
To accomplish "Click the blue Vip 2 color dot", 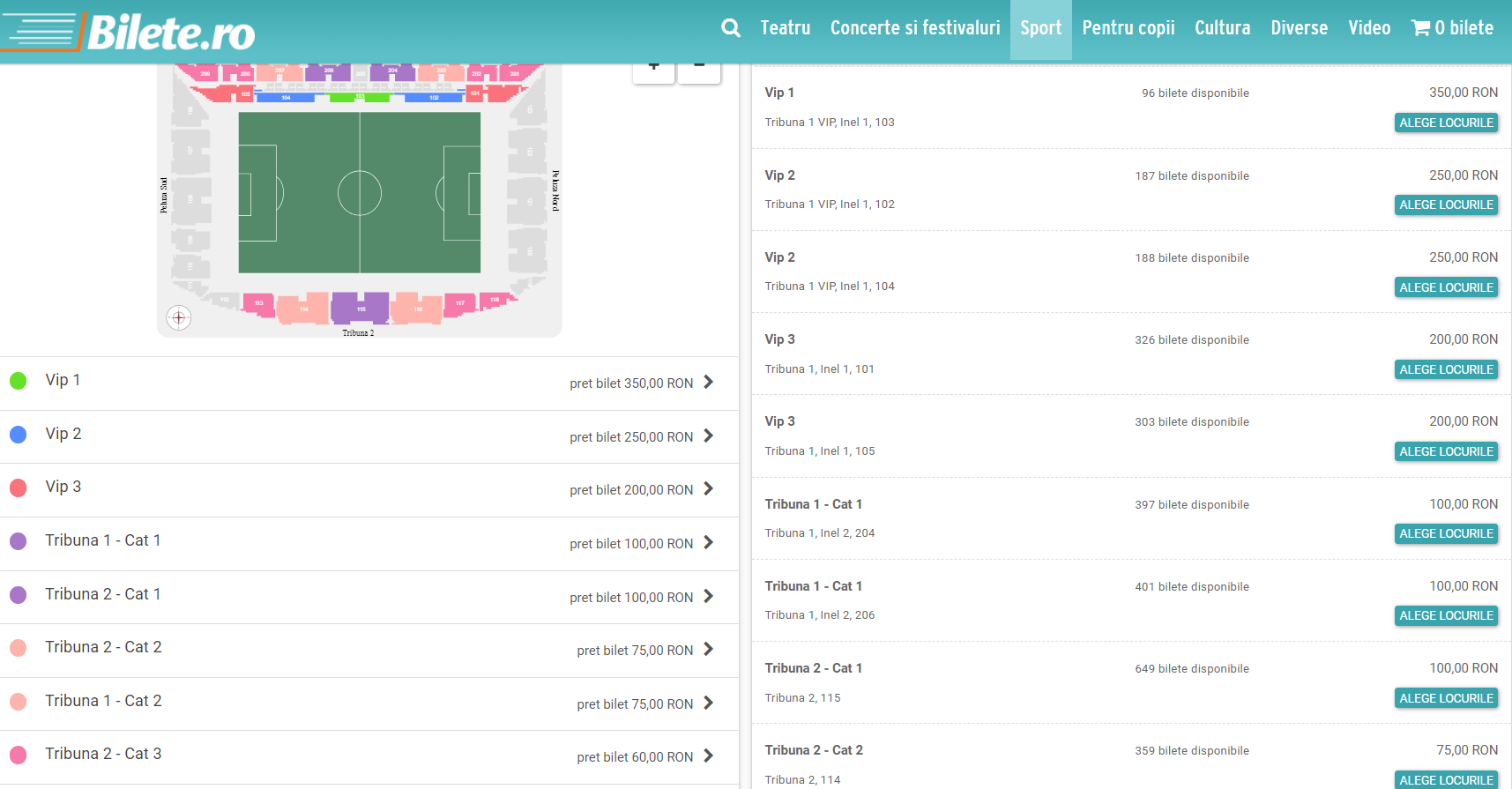I will (x=18, y=435).
